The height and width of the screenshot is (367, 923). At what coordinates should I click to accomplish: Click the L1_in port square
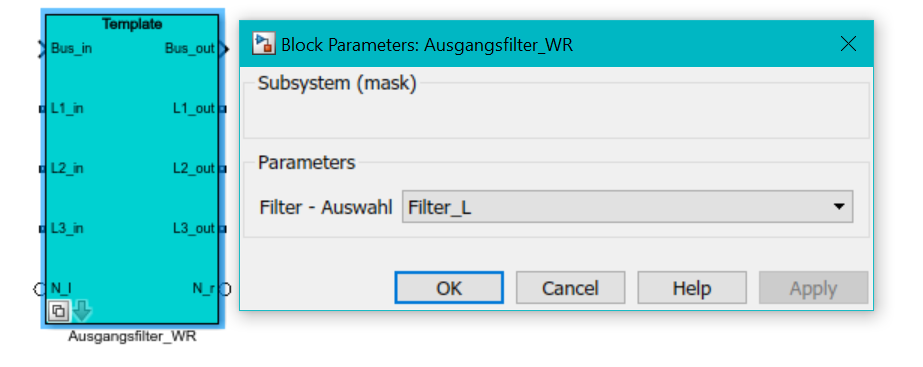[x=42, y=109]
